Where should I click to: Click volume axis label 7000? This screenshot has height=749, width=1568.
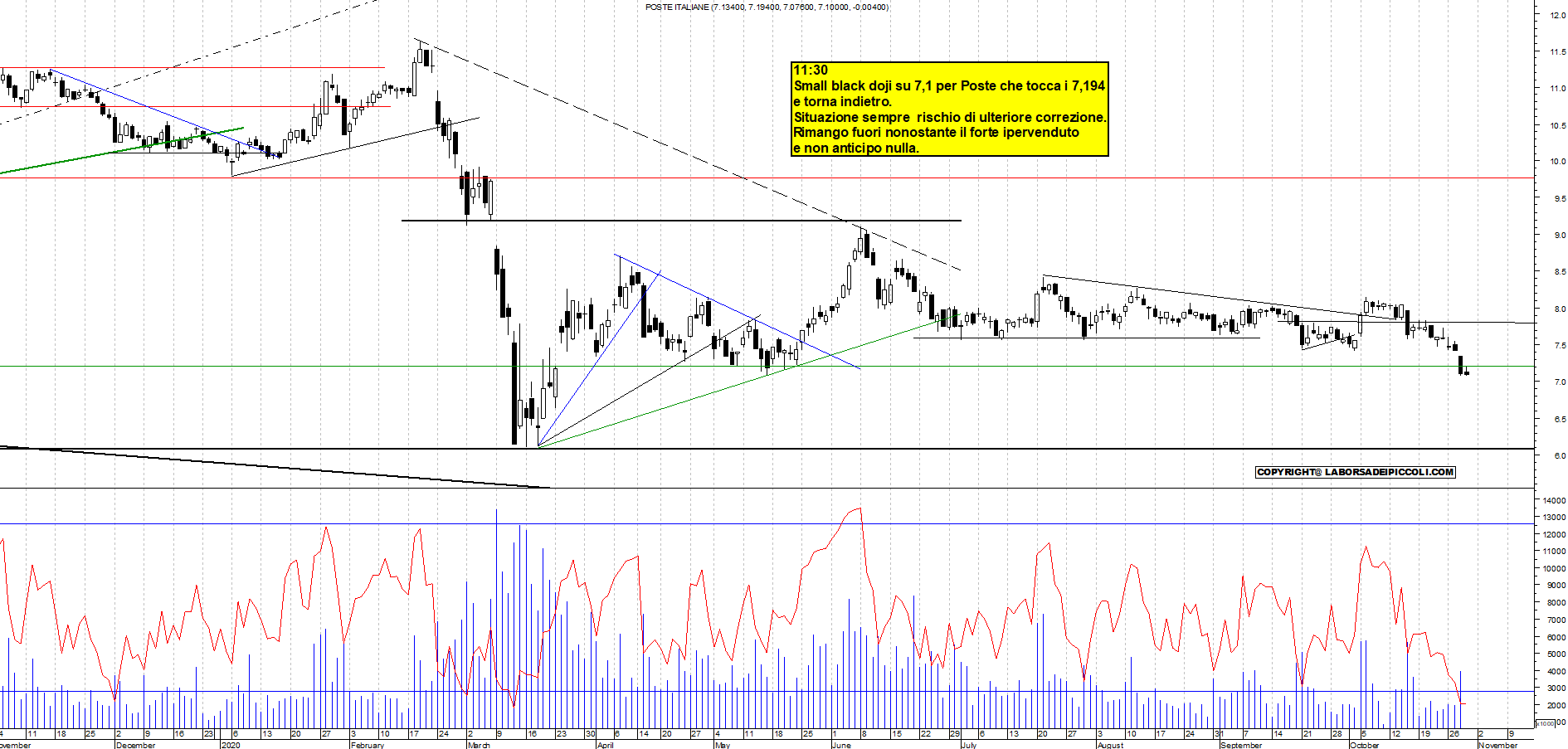click(1556, 620)
